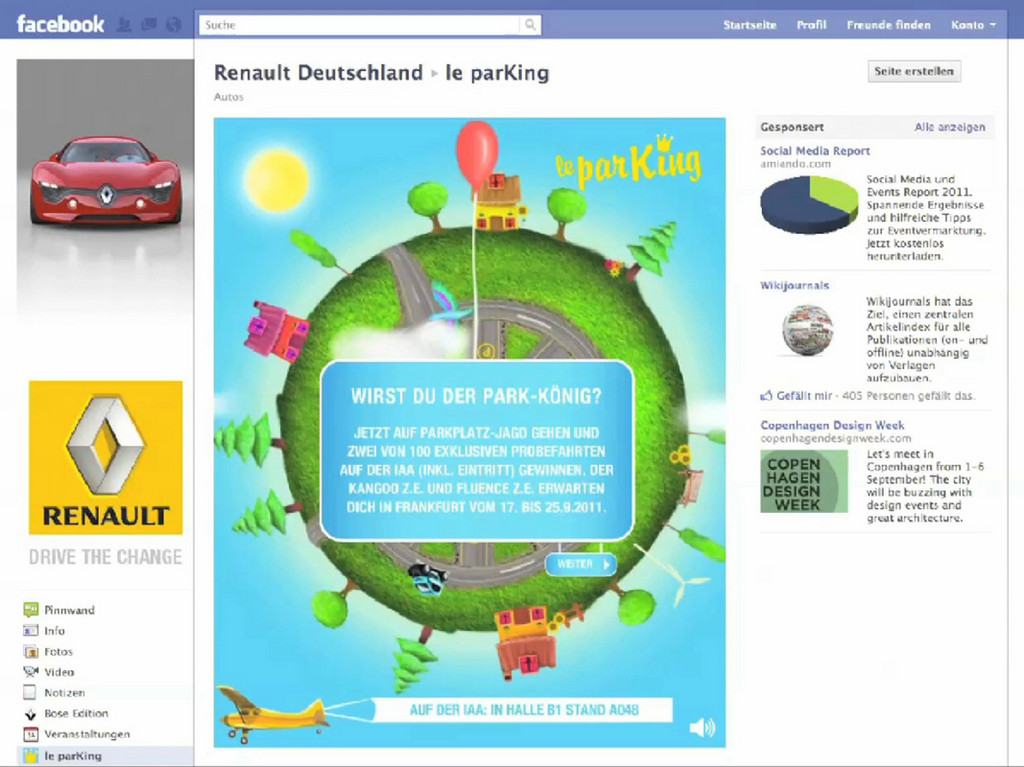
Task: Click 'WIRST DU DER PARK-KÖNIG?' heading
Action: tap(476, 396)
